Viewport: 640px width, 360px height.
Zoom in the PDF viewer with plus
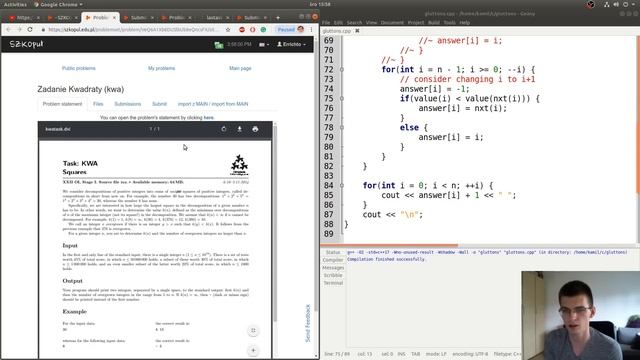253,350
